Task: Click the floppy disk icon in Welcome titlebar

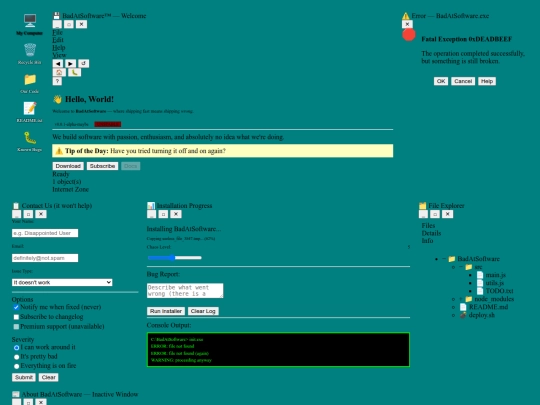Action: click(56, 16)
